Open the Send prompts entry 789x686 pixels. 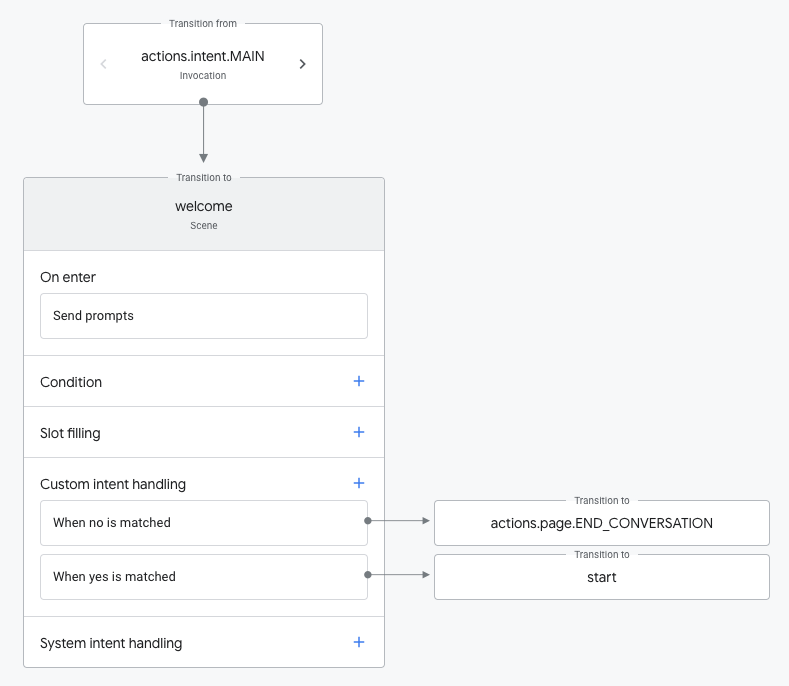[x=203, y=316]
